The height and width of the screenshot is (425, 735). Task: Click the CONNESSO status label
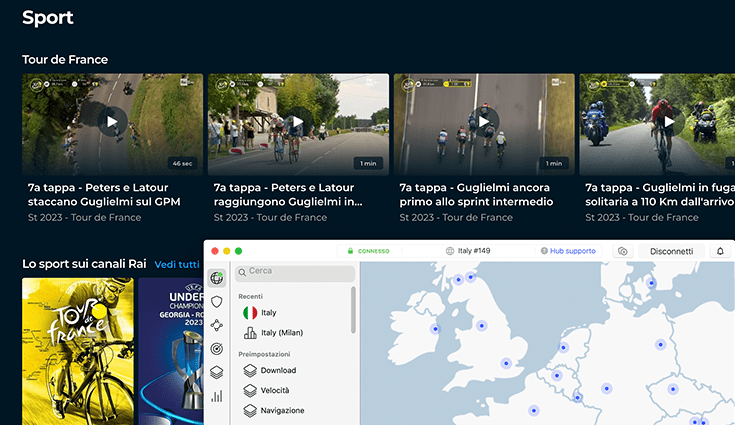[374, 251]
